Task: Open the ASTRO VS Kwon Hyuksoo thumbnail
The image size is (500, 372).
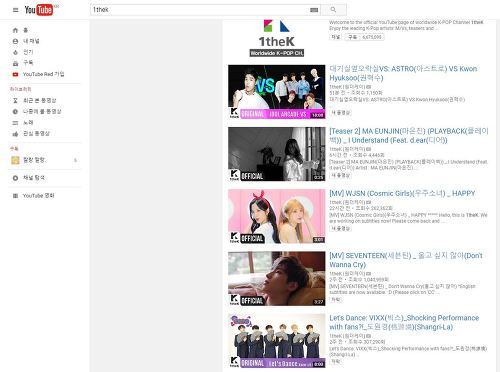Action: pyautogui.click(x=276, y=92)
